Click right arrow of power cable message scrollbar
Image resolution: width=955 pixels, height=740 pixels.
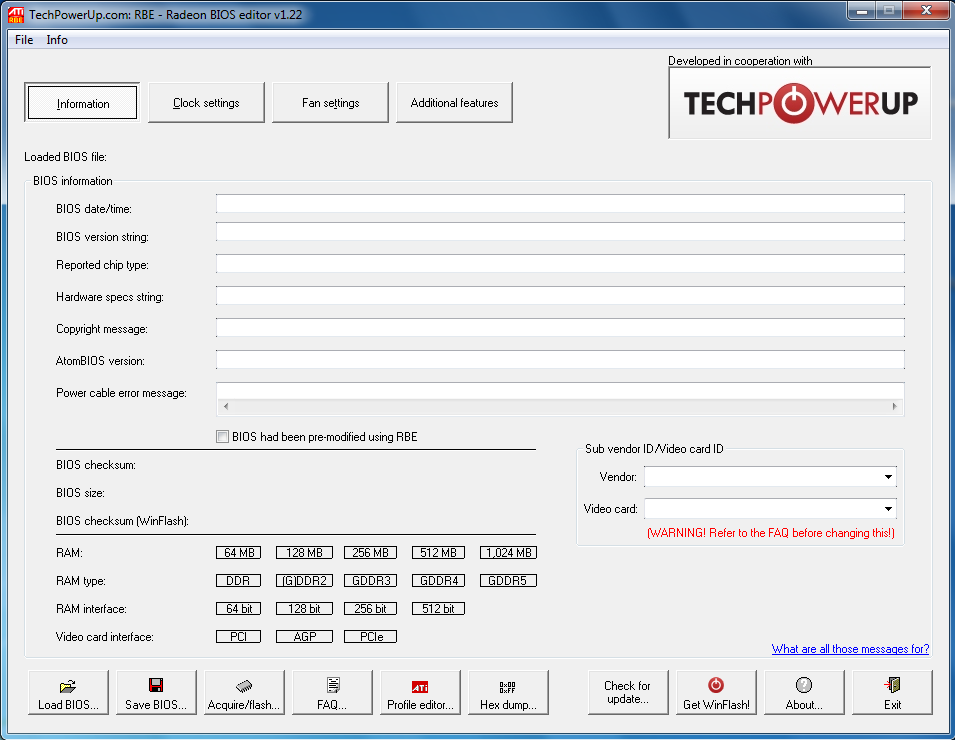[895, 406]
